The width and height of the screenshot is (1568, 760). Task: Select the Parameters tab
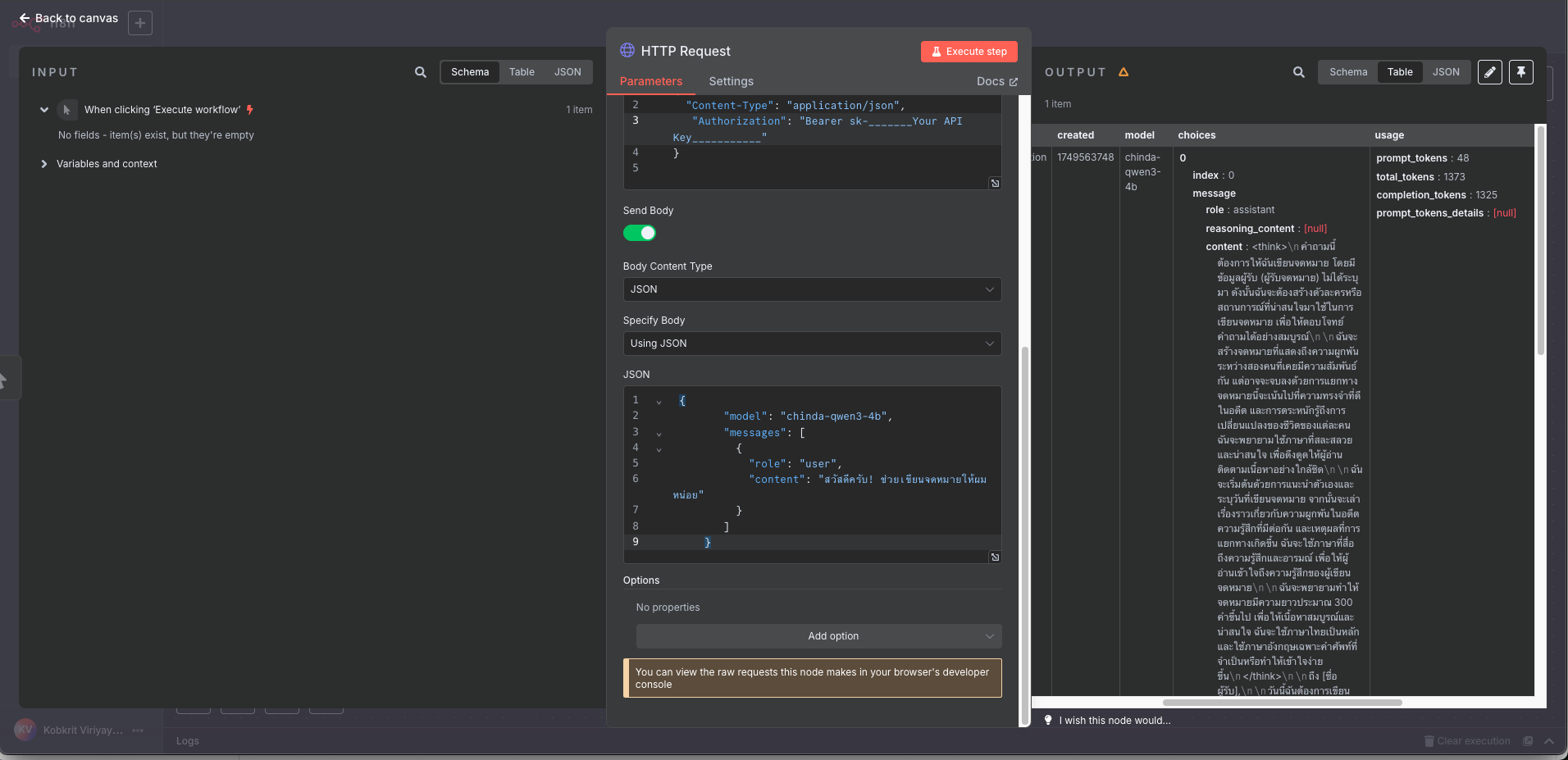pyautogui.click(x=650, y=81)
